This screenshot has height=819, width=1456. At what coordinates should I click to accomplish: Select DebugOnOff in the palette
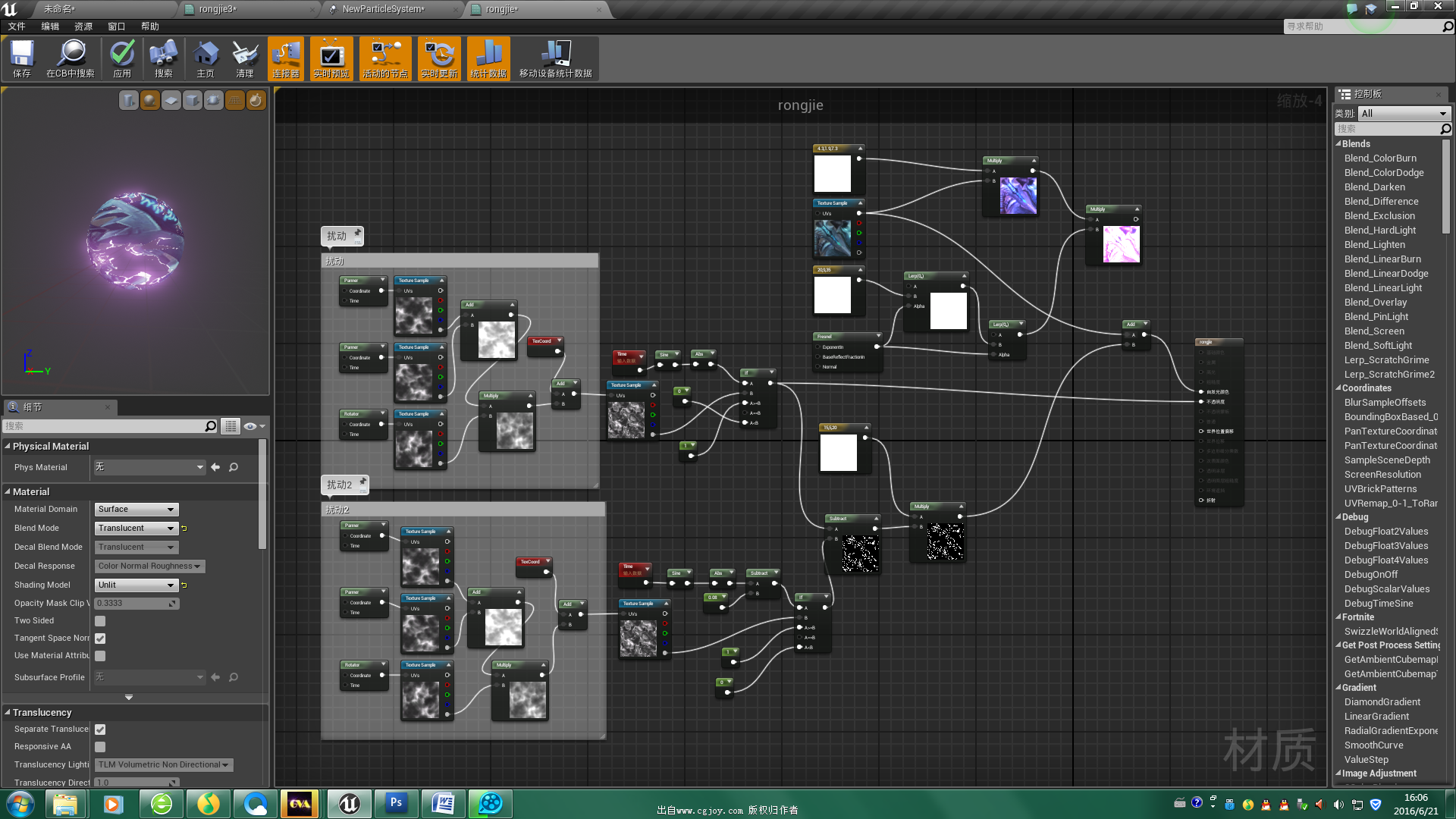[x=1371, y=575]
